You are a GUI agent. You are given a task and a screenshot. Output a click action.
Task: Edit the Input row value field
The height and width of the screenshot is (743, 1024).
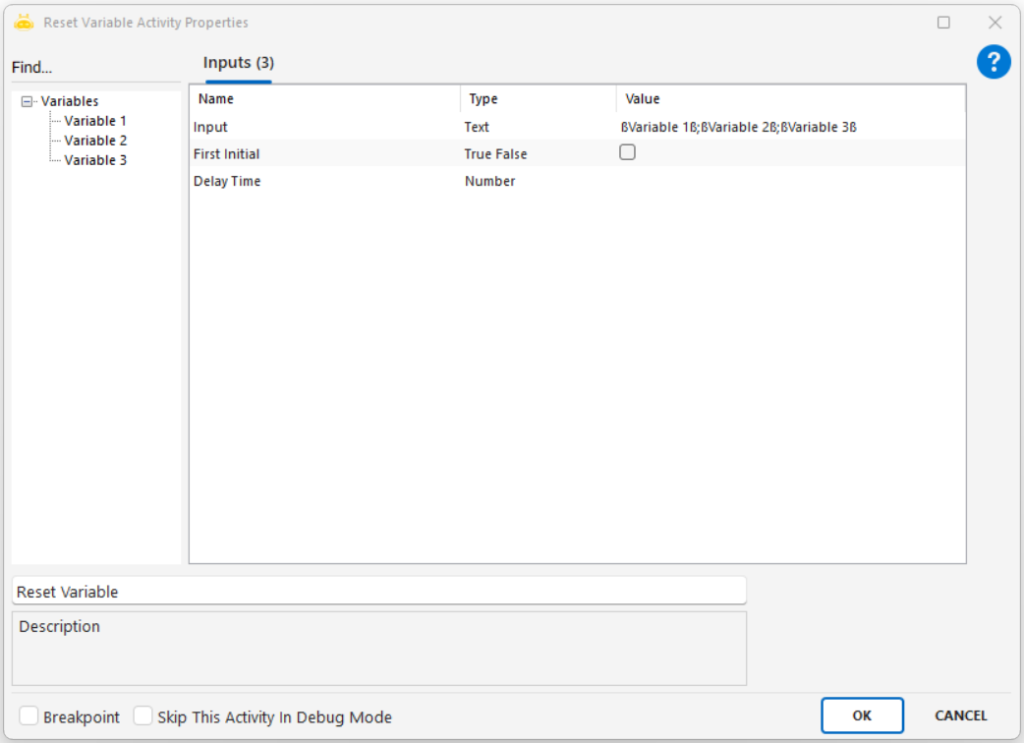pos(788,127)
